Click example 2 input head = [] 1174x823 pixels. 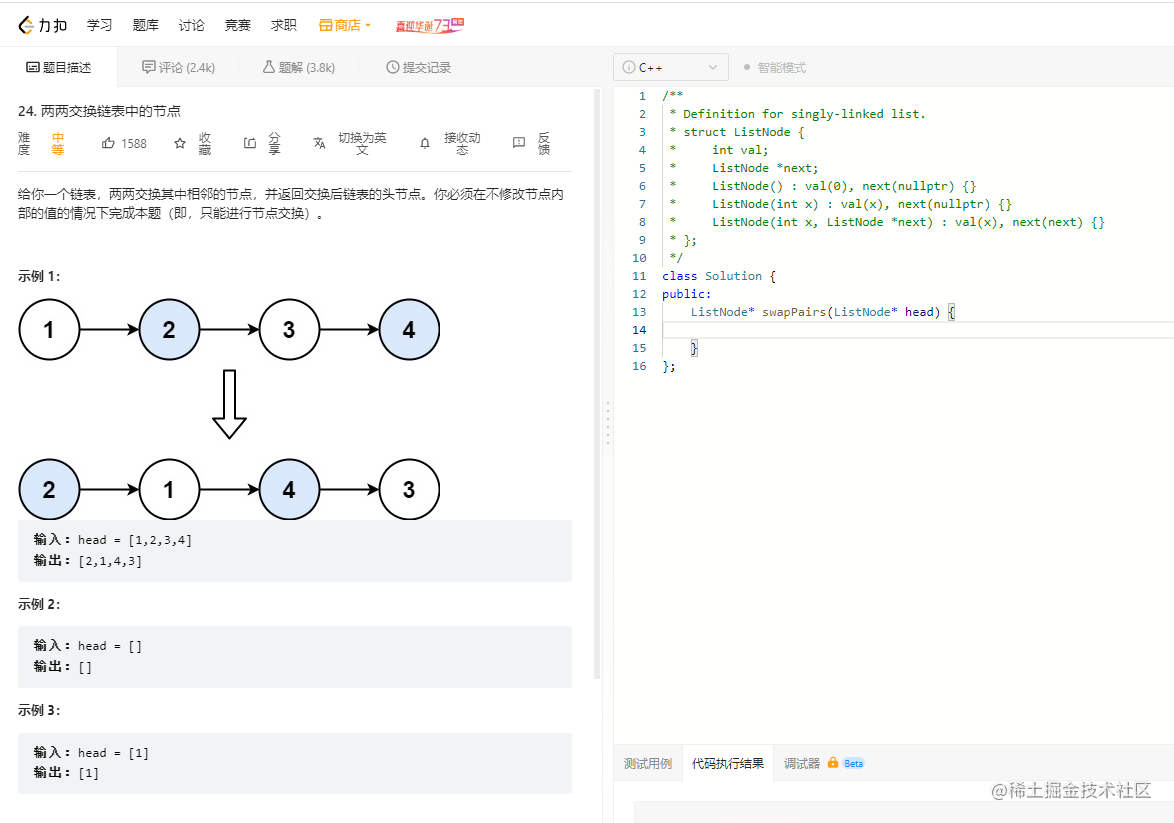click(x=110, y=646)
